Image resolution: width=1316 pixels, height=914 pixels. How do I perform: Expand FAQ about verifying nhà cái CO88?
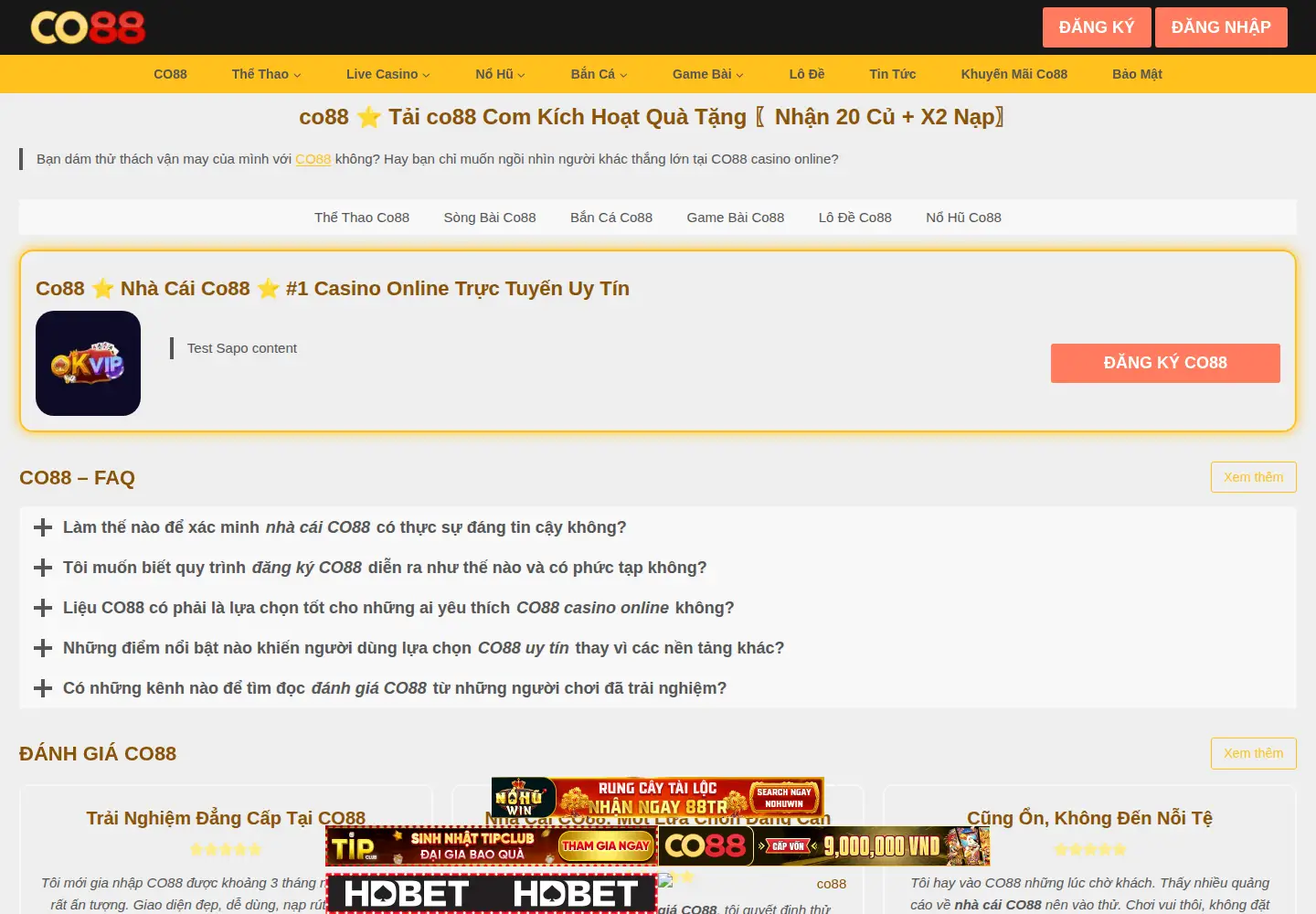[331, 527]
